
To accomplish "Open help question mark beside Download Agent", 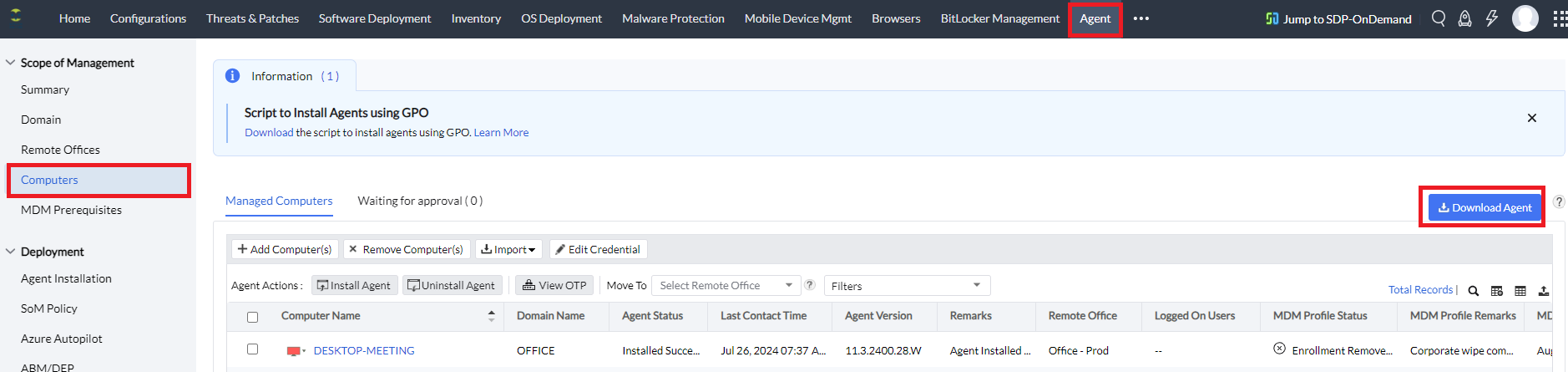I will [1558, 201].
